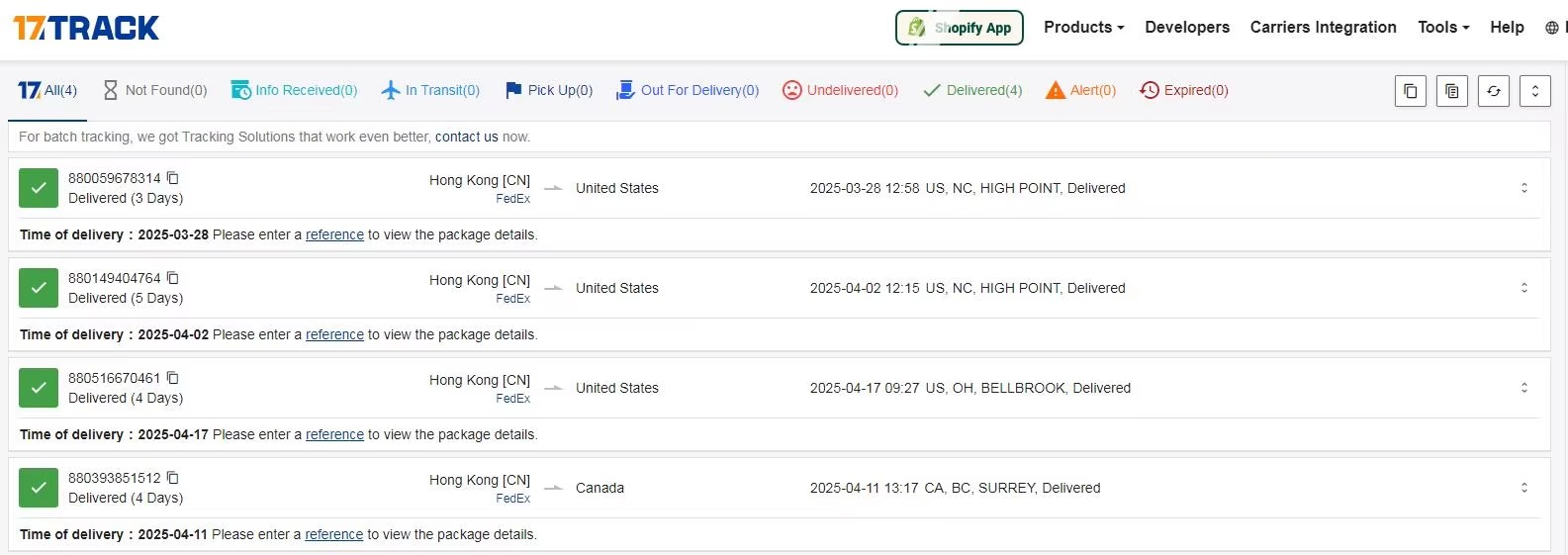The image size is (1568, 555).
Task: Switch to the Delivered(4) filter tab
Action: pos(972,90)
